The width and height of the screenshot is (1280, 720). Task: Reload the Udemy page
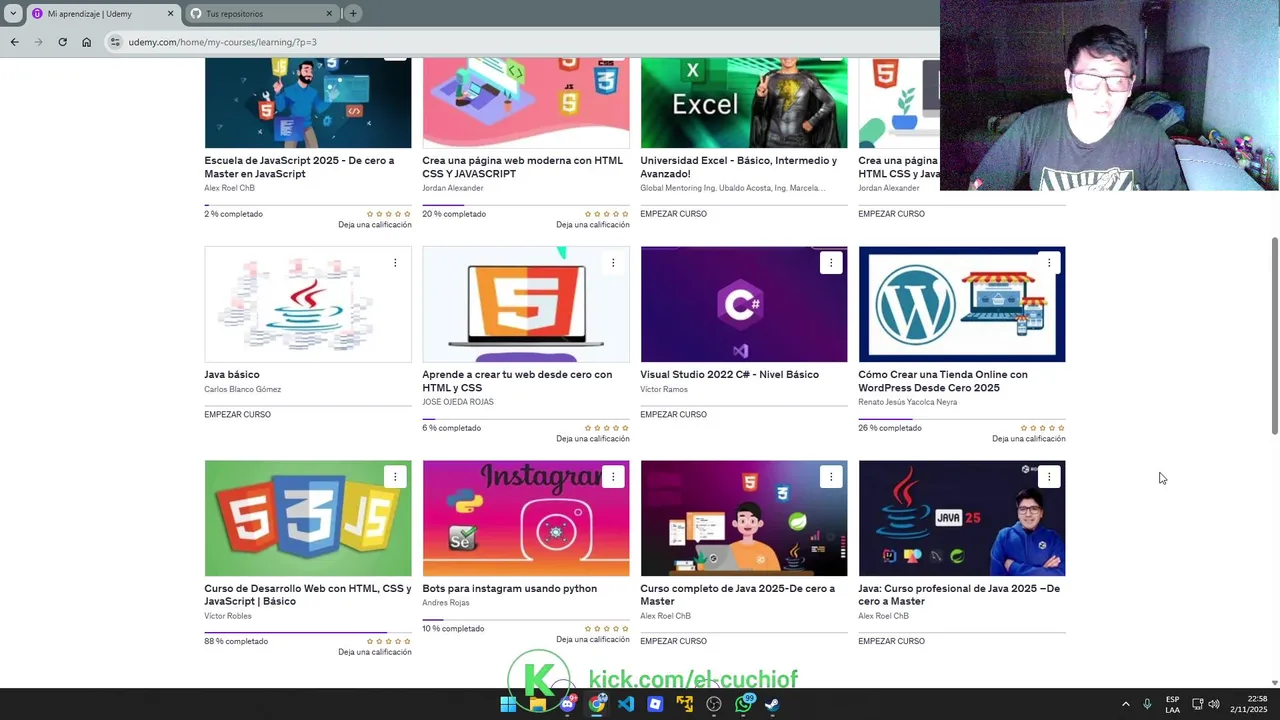tap(62, 42)
